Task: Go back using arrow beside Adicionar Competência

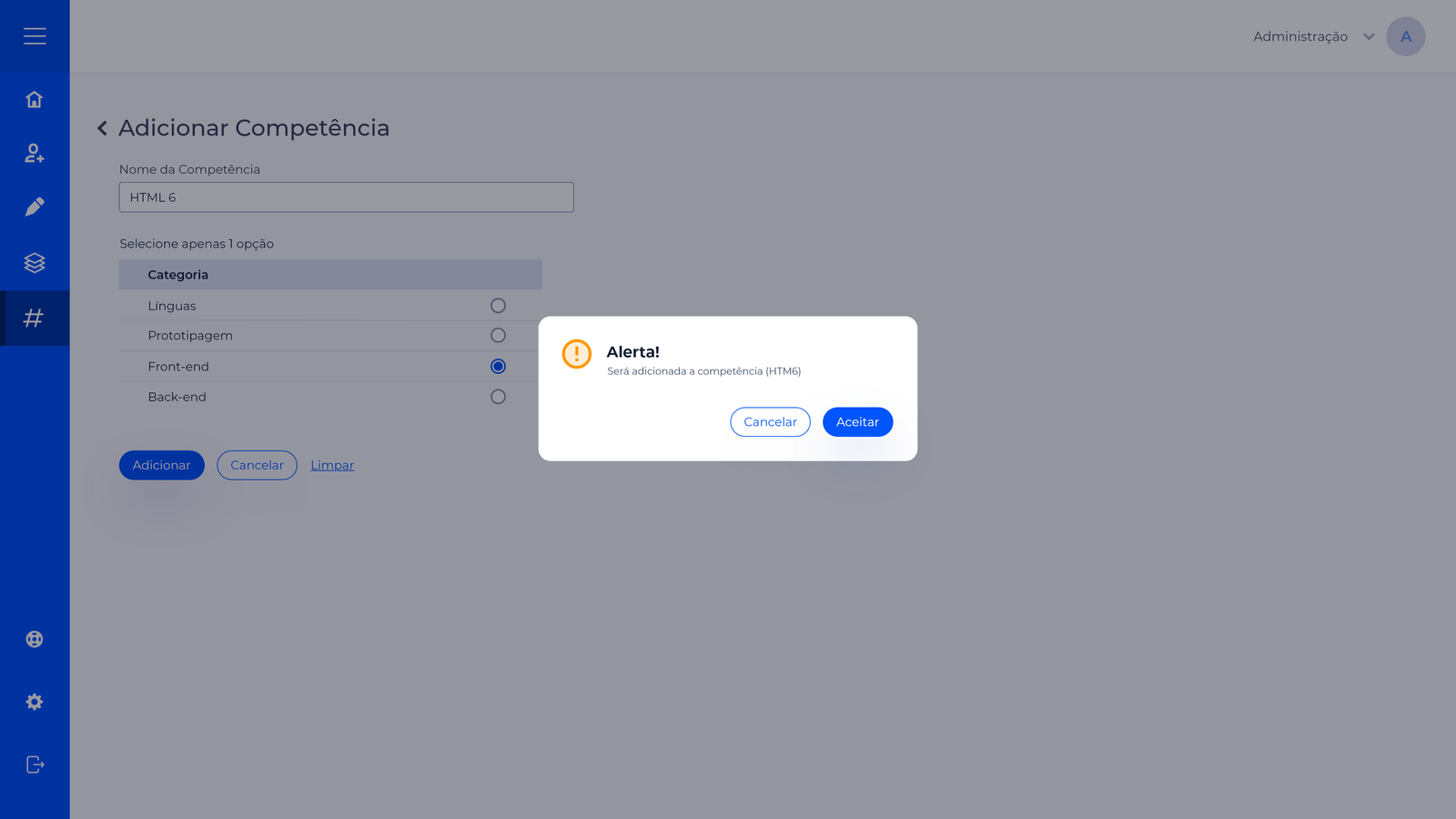Action: [103, 128]
